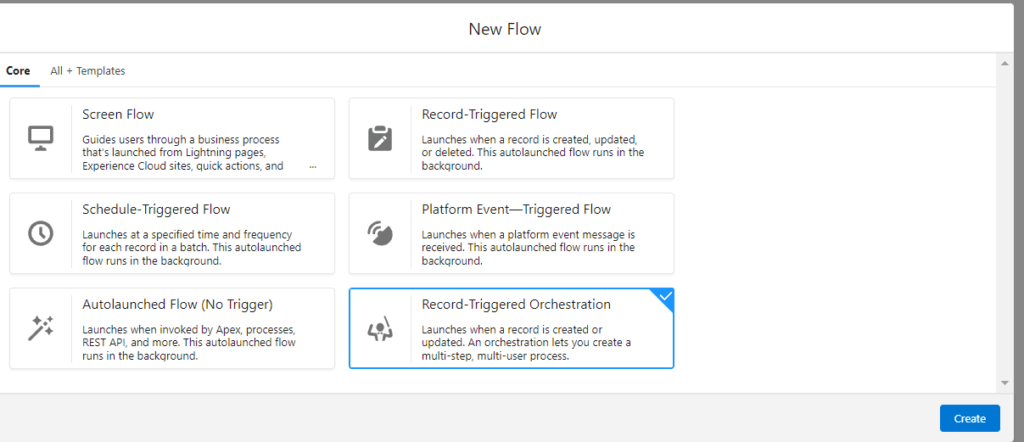Click the scrollbar down arrow
Viewport: 1024px width, 442px height.
pyautogui.click(x=1006, y=383)
